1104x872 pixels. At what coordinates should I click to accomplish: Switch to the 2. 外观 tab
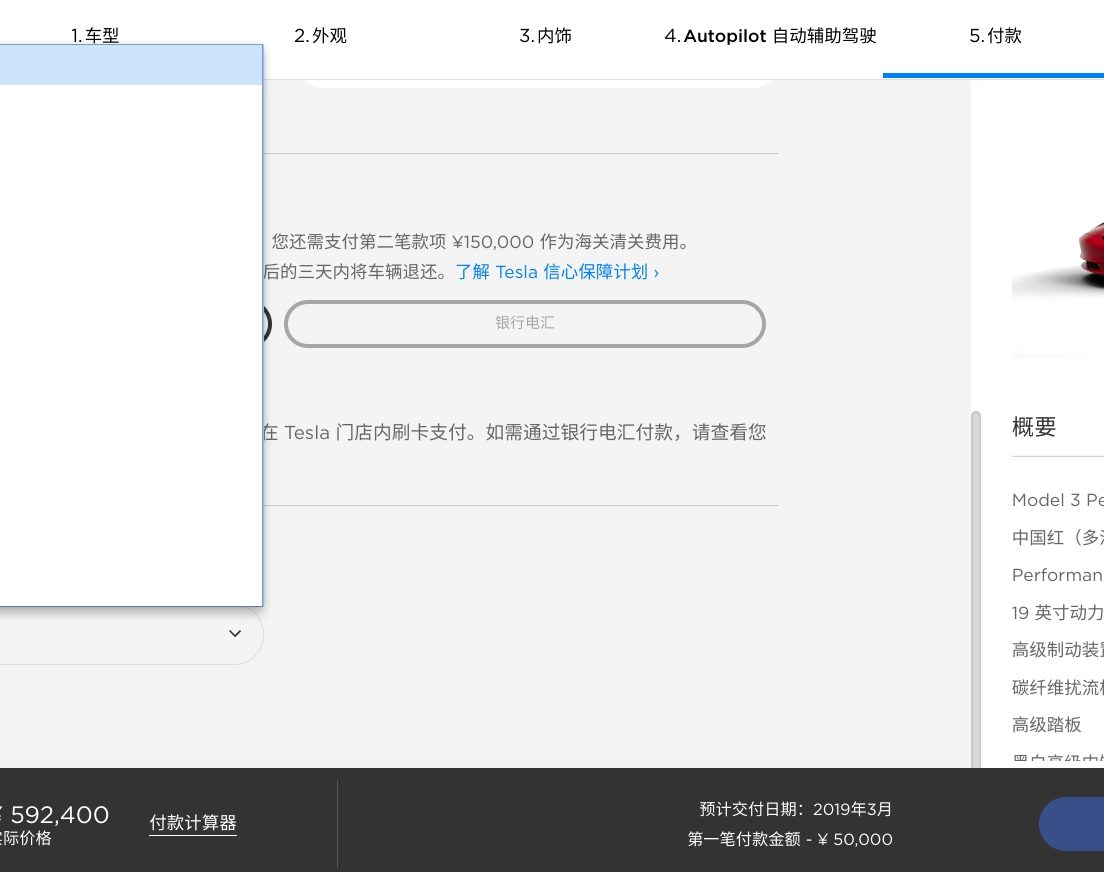(x=320, y=35)
